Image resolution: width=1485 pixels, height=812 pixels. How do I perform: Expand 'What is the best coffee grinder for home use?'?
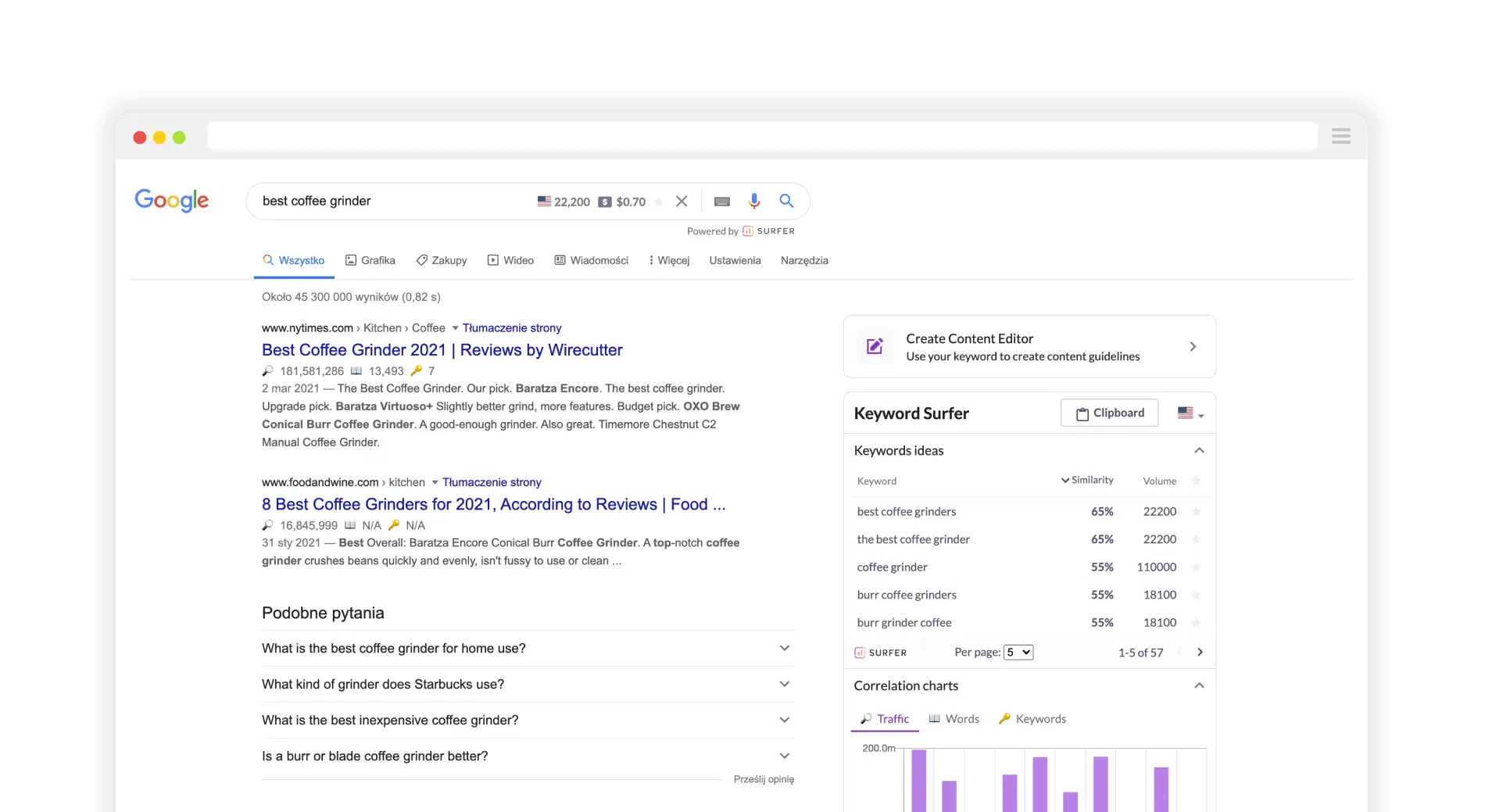(x=785, y=648)
